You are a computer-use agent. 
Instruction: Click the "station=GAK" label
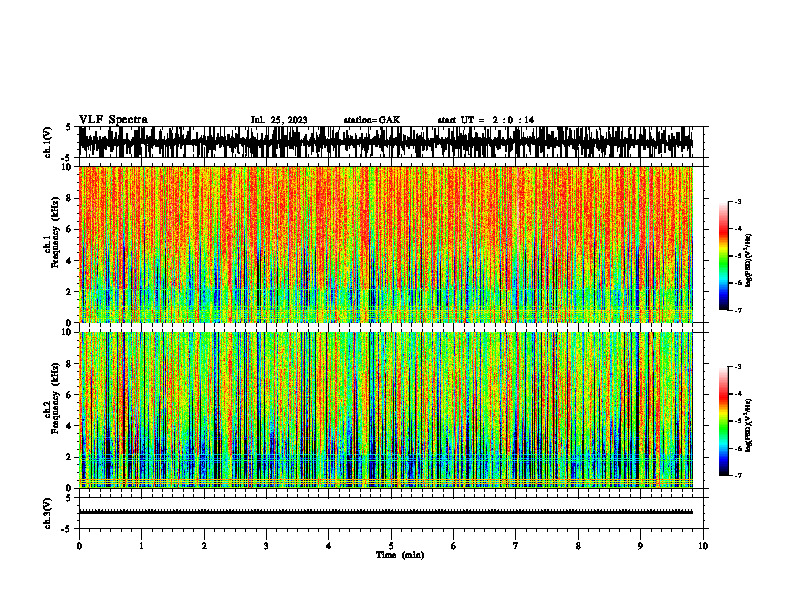click(372, 120)
